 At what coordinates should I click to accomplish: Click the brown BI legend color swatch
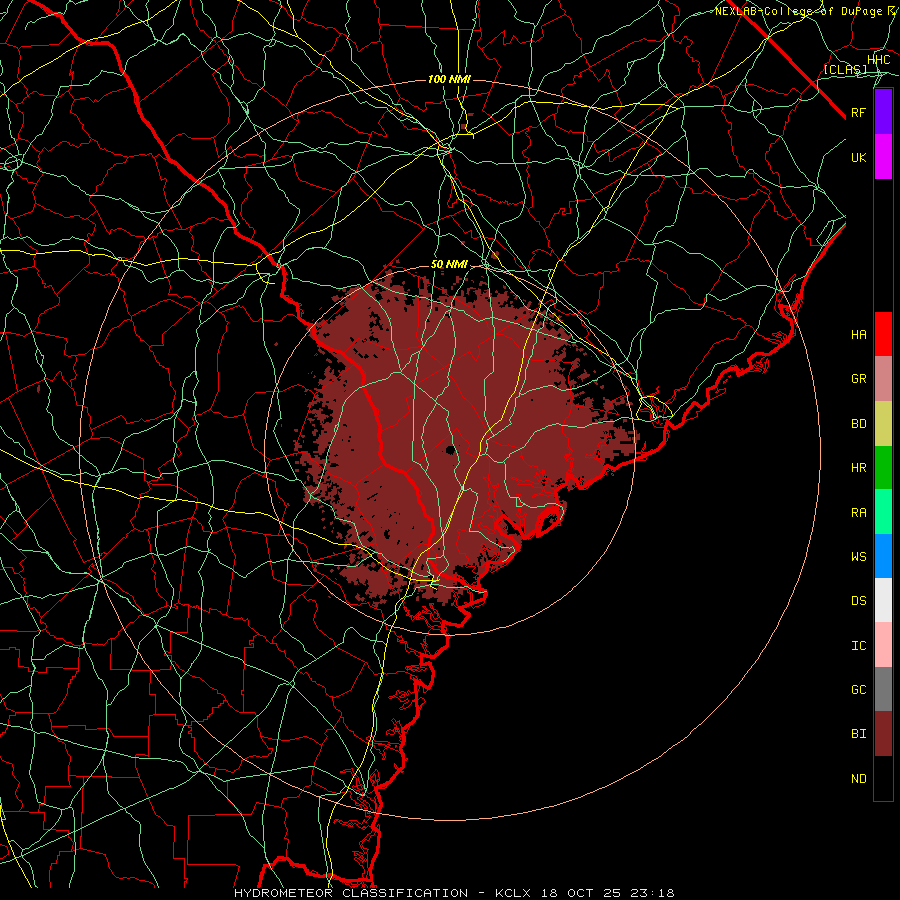(883, 734)
